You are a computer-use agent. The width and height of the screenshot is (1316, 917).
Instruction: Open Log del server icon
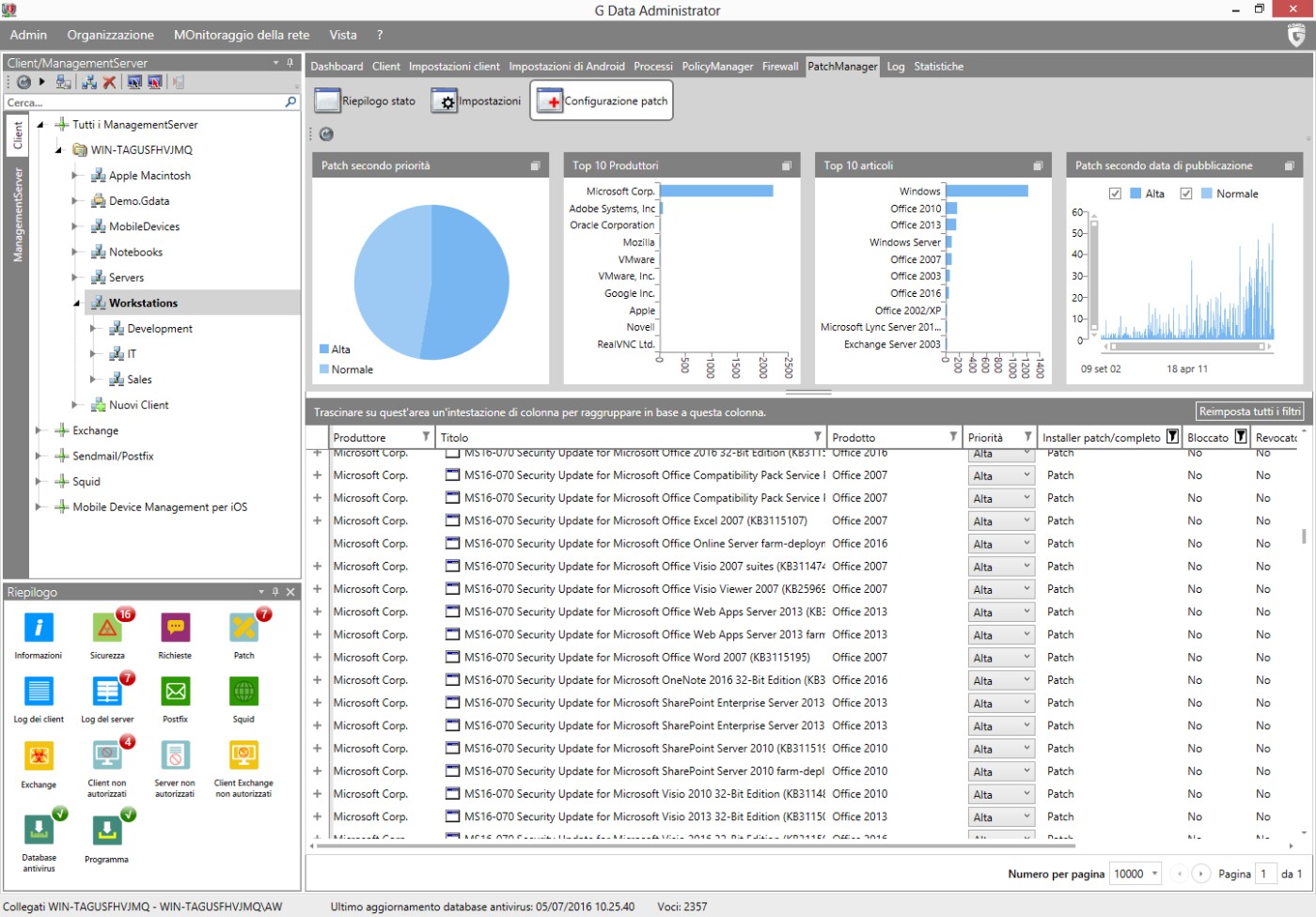(107, 692)
